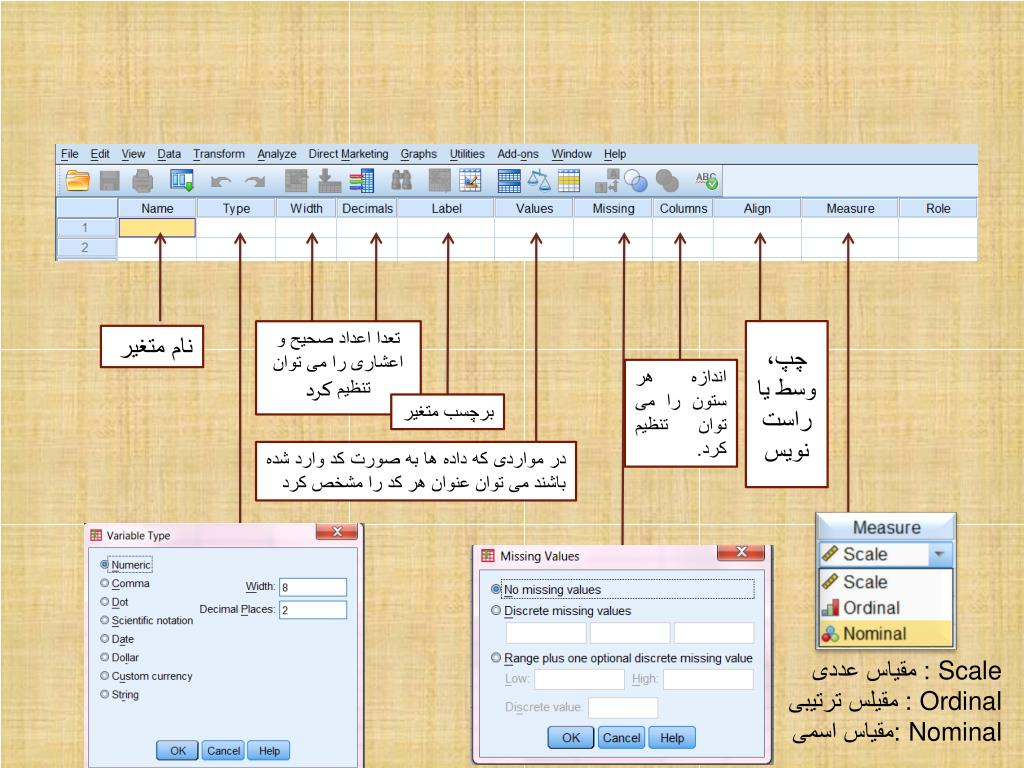Click the Values column header
This screenshot has width=1024, height=768.
point(534,208)
